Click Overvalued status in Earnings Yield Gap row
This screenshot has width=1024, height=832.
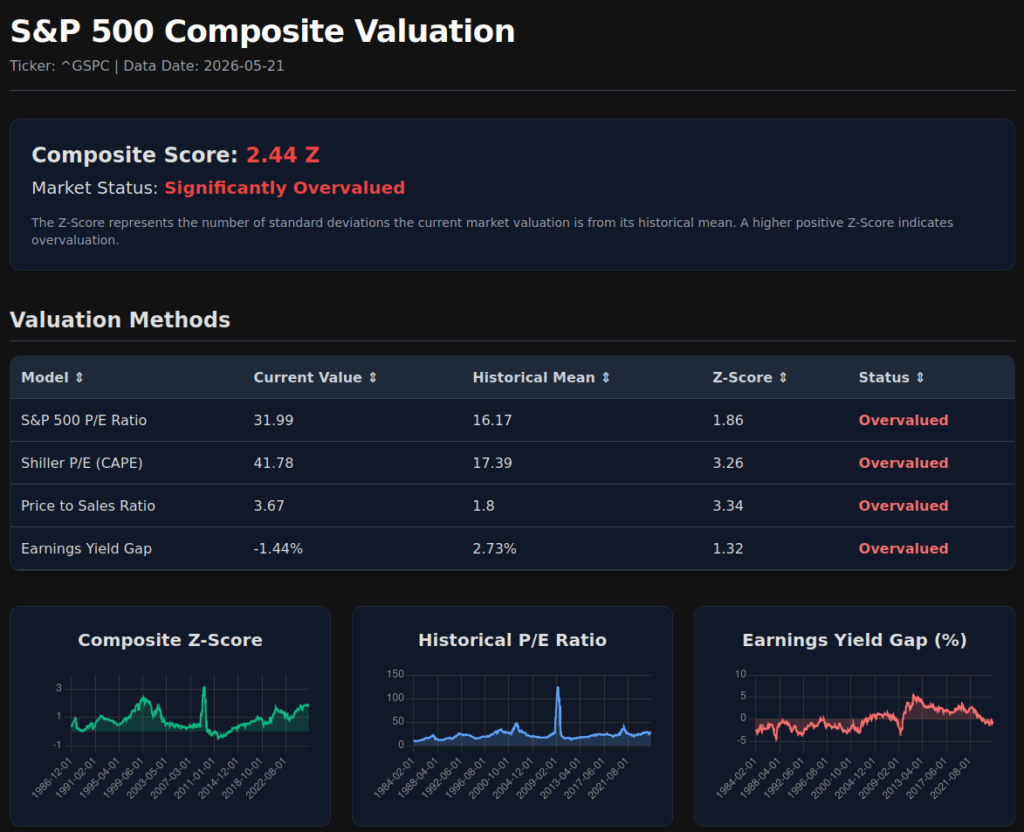pos(903,549)
